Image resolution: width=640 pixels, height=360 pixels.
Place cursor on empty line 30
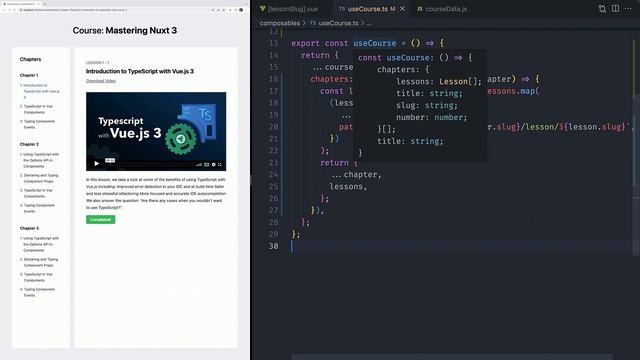(x=461, y=246)
